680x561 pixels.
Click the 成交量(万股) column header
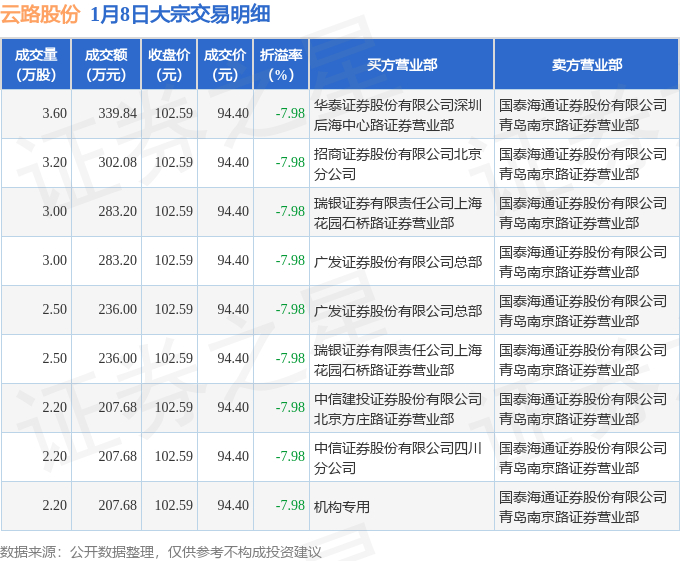(x=36, y=64)
